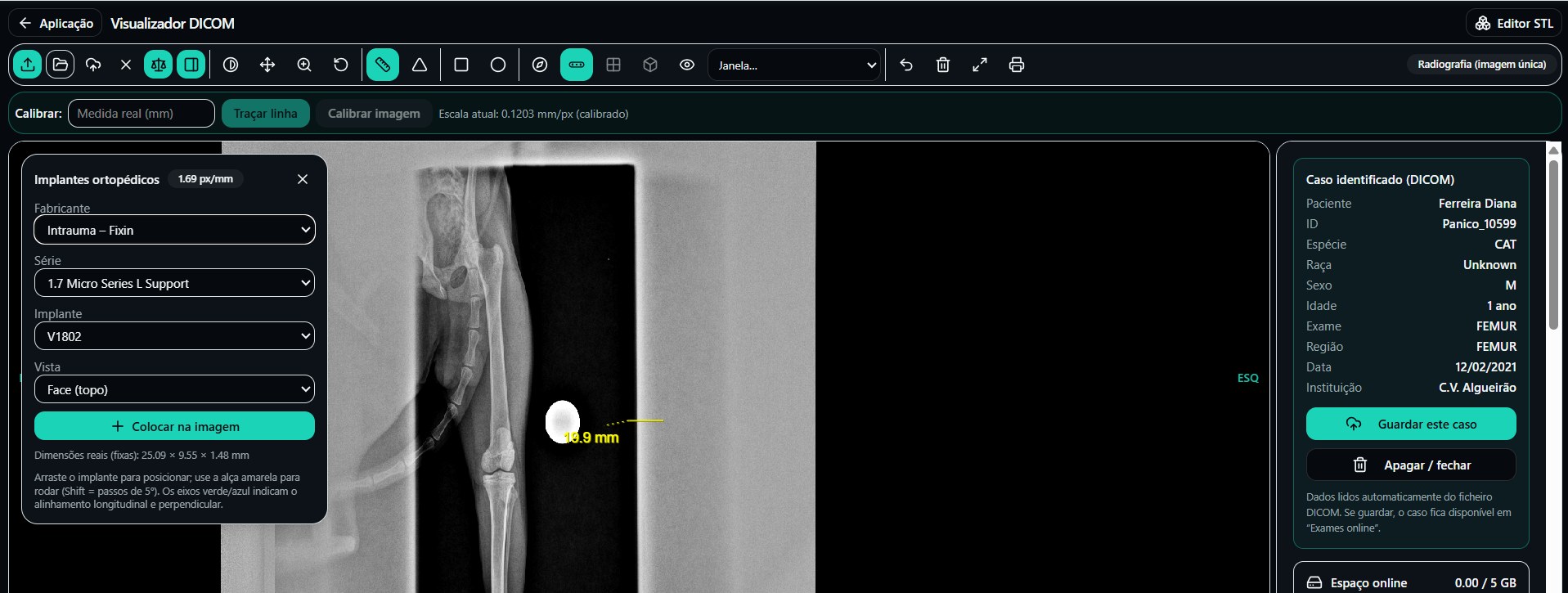Open folder icon in the toolbar
Viewport: 1568px width, 593px height.
(x=61, y=65)
